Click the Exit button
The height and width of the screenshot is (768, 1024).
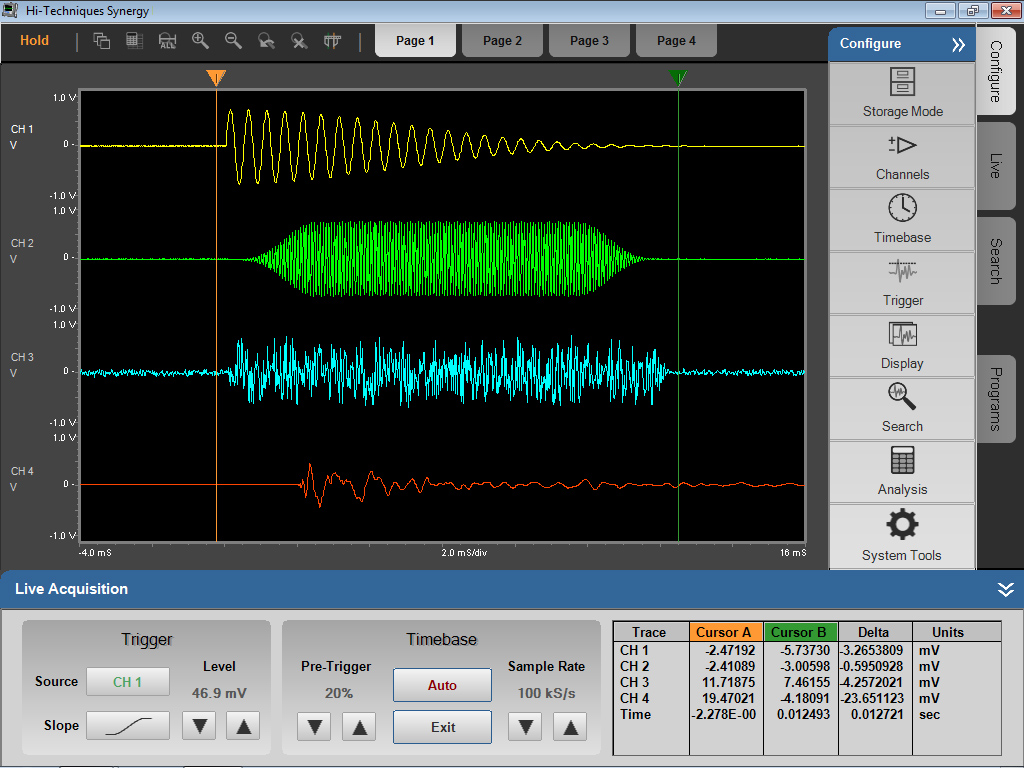coord(442,727)
